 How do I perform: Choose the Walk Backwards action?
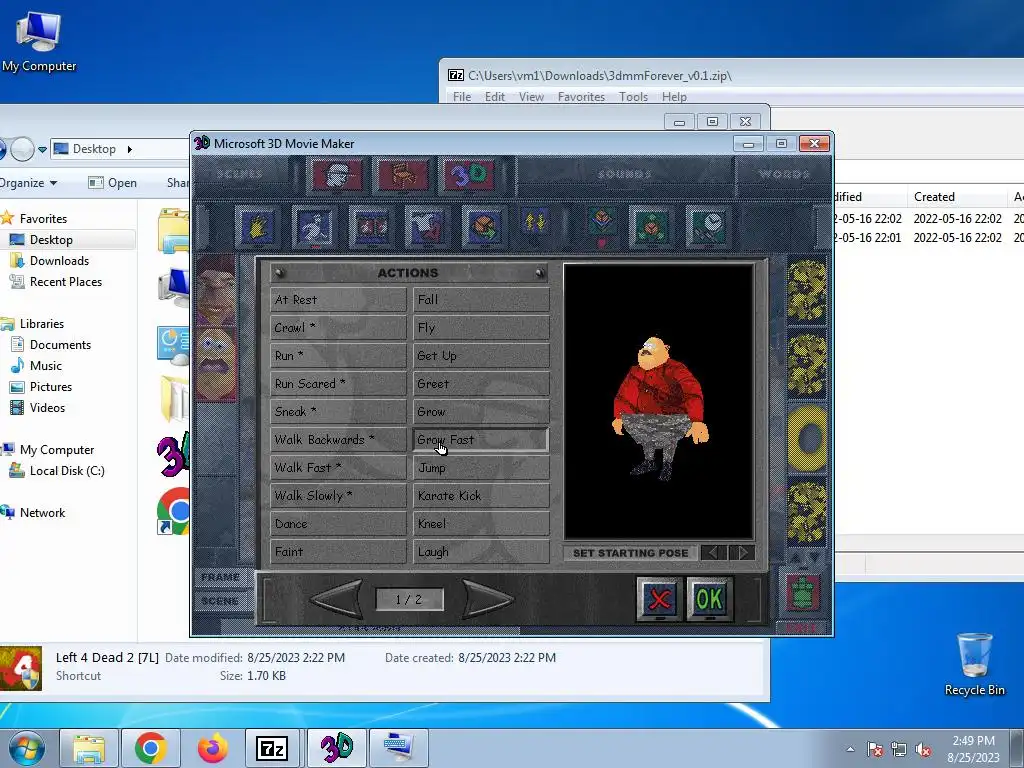(x=338, y=440)
